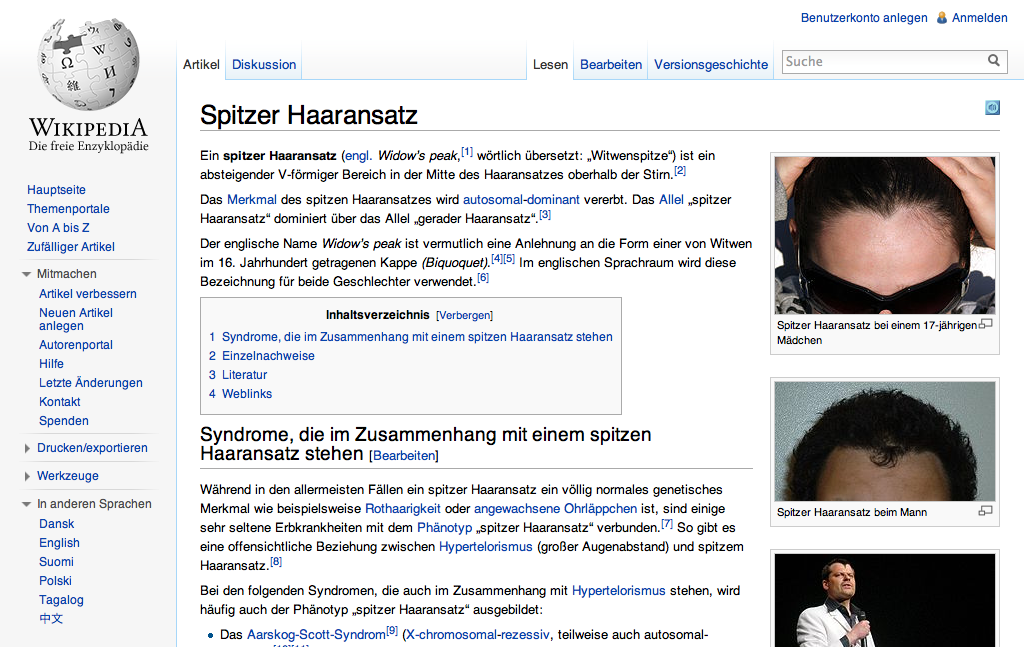Switch to Suomi language version

tap(56, 561)
